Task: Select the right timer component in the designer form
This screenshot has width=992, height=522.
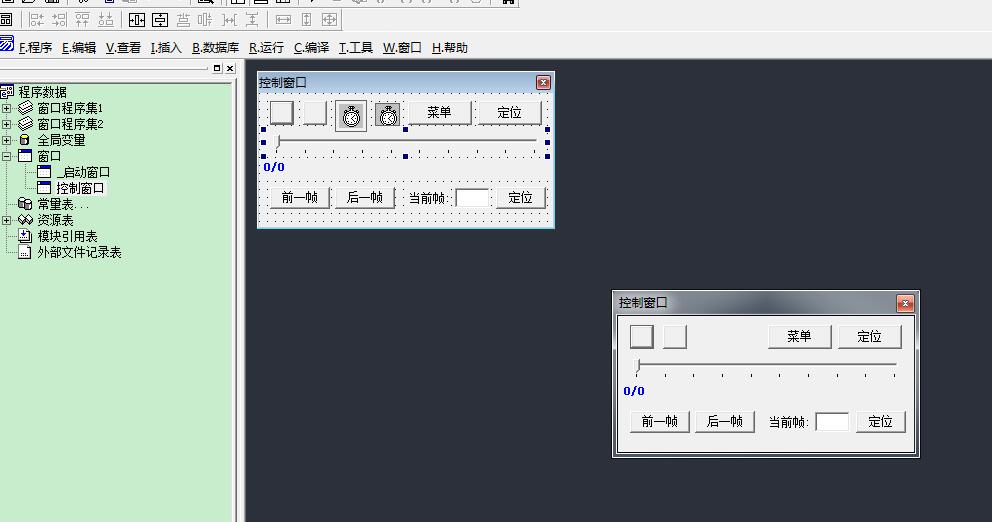Action: coord(388,115)
